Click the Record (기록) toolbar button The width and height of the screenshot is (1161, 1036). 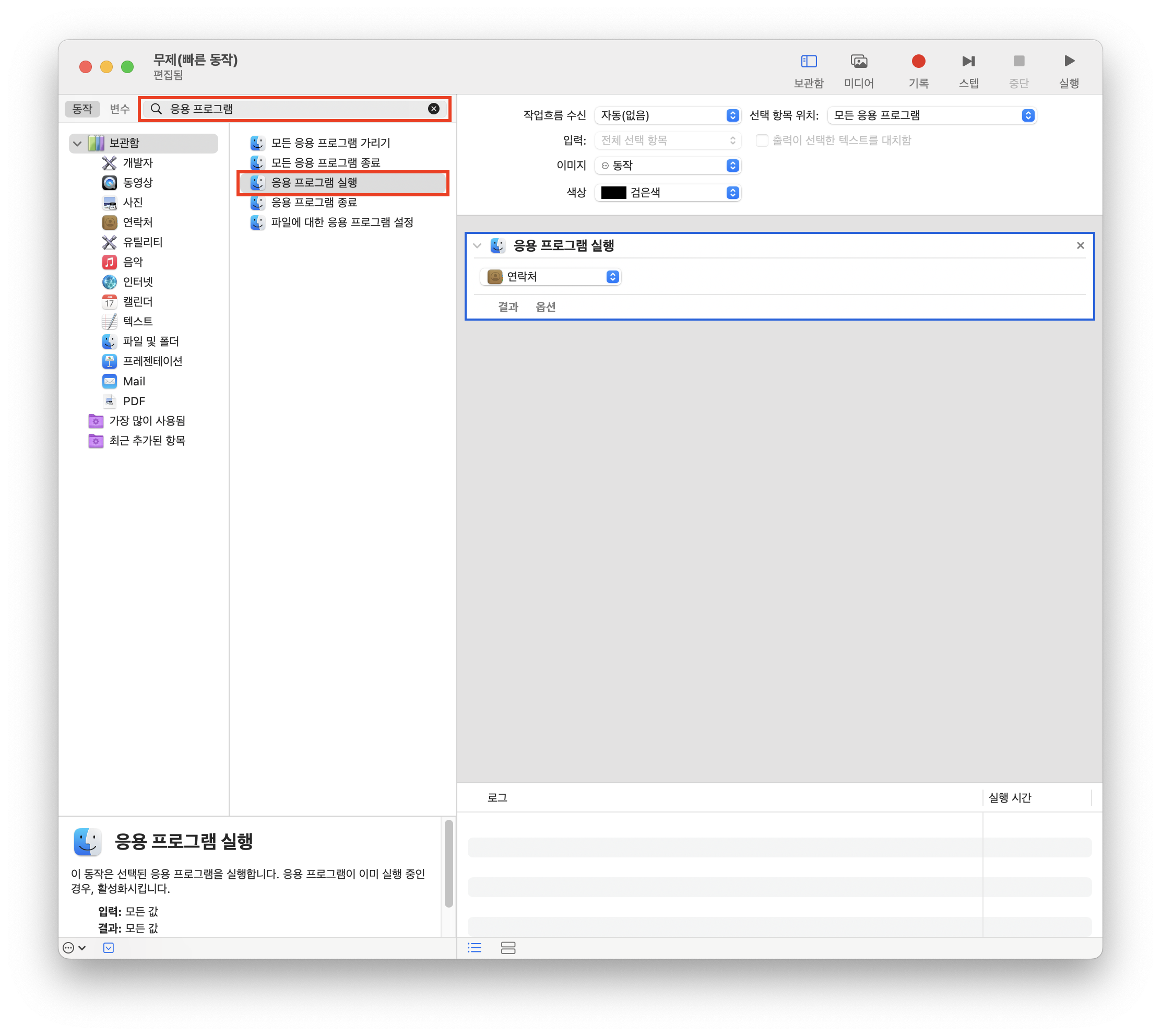pyautogui.click(x=918, y=62)
